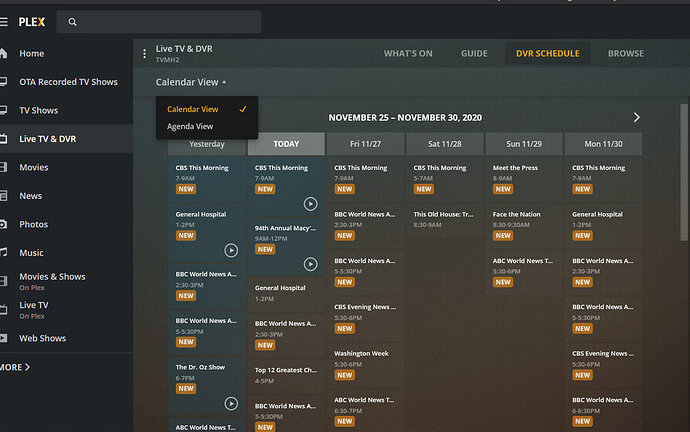Play yesterday's General Hospital recording
Image resolution: width=690 pixels, height=432 pixels.
(x=231, y=251)
